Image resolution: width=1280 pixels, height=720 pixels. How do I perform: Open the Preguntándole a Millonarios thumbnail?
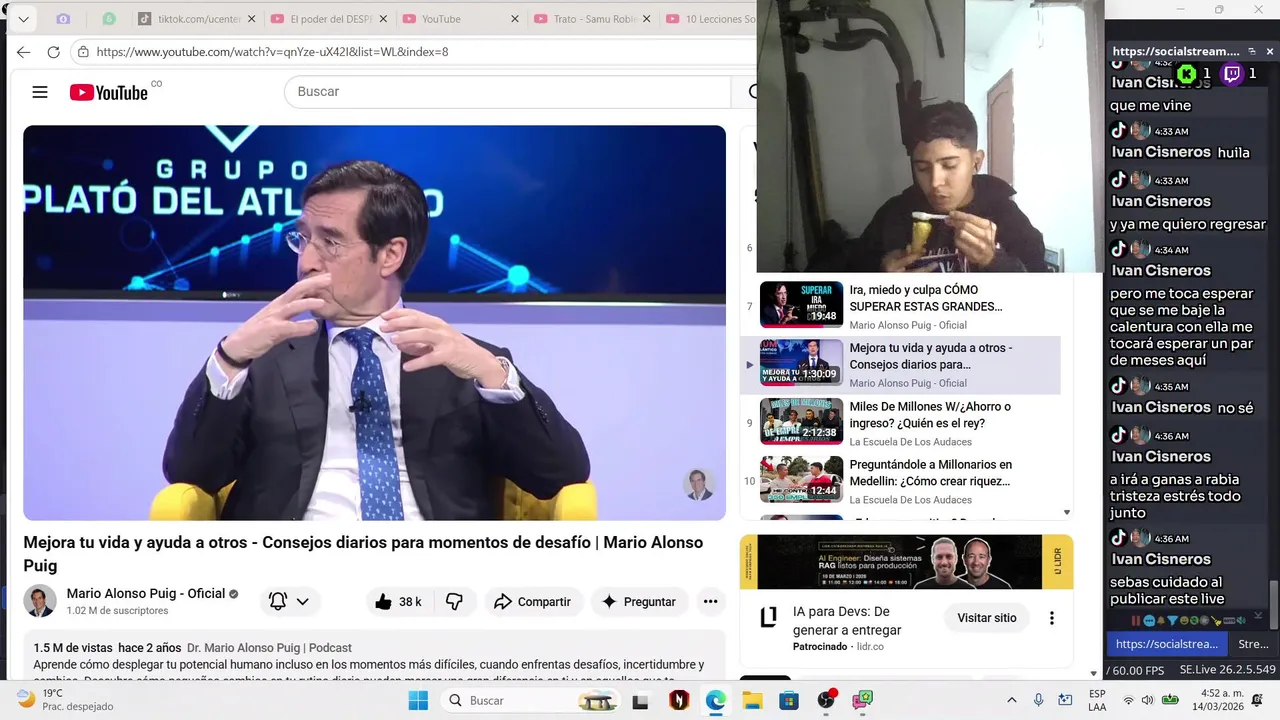(801, 479)
